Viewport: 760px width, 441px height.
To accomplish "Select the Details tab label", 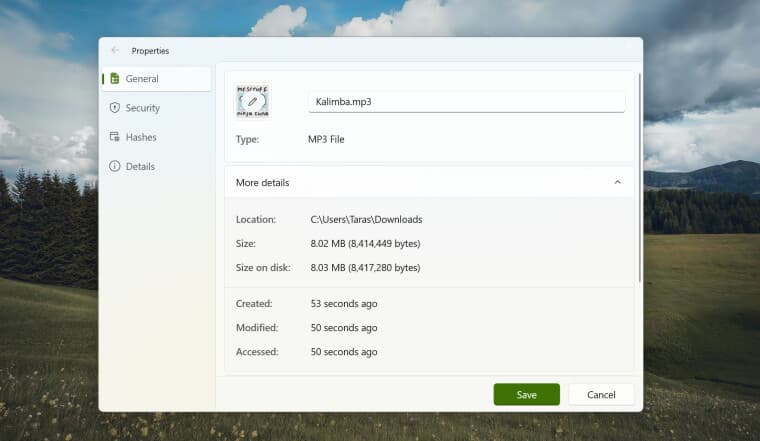I will 140,166.
